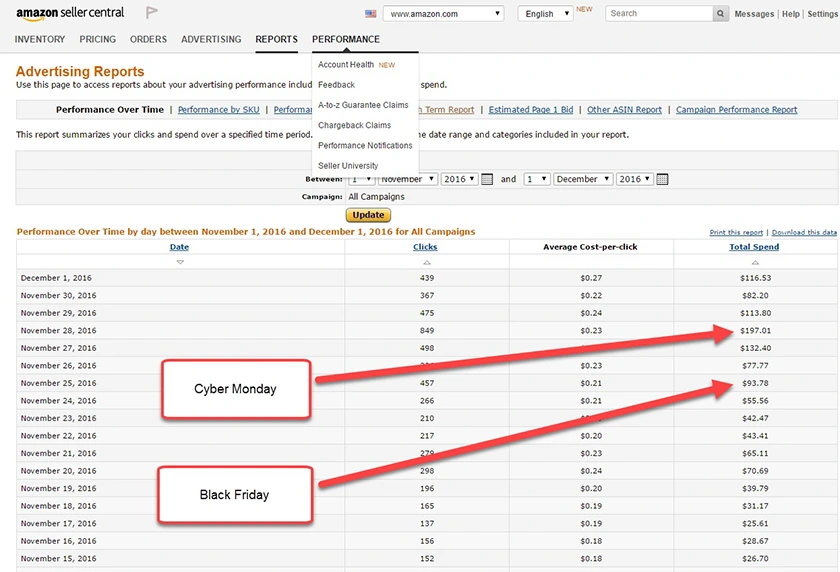The height and width of the screenshot is (572, 840).
Task: Open the English language dropdown
Action: click(545, 14)
